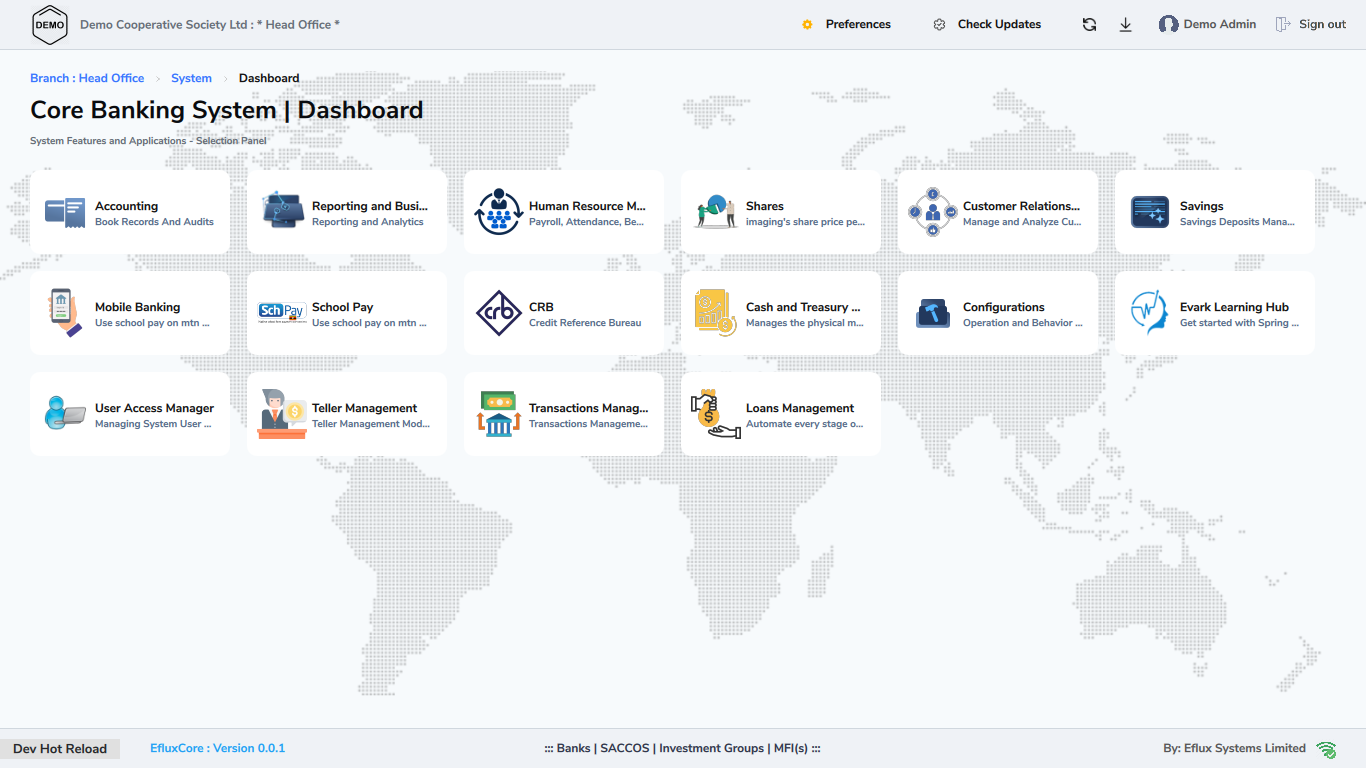Click the Dev Hot Reload button
This screenshot has height=768, width=1366.
[60, 749]
